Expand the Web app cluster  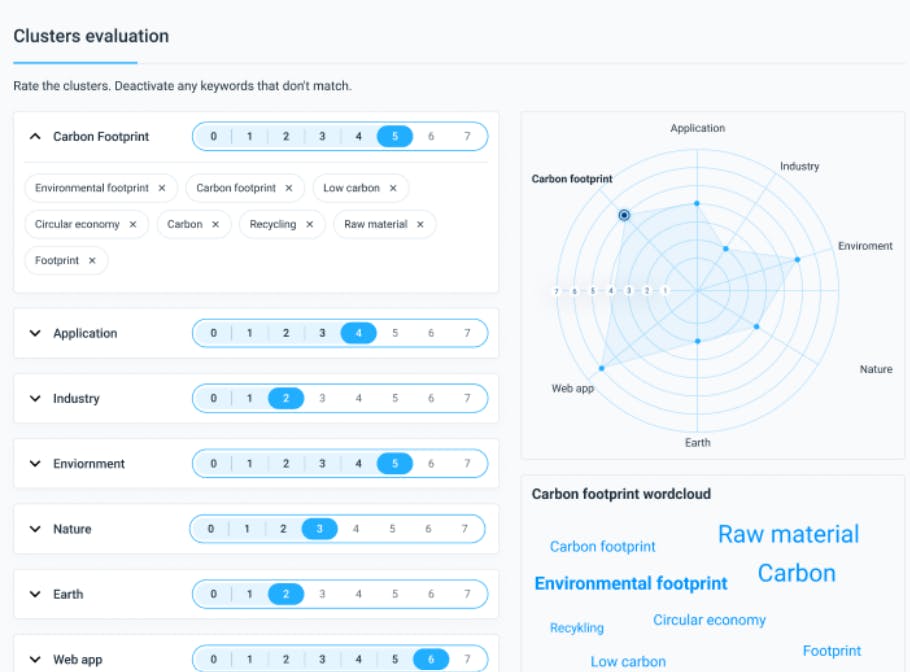(x=35, y=659)
